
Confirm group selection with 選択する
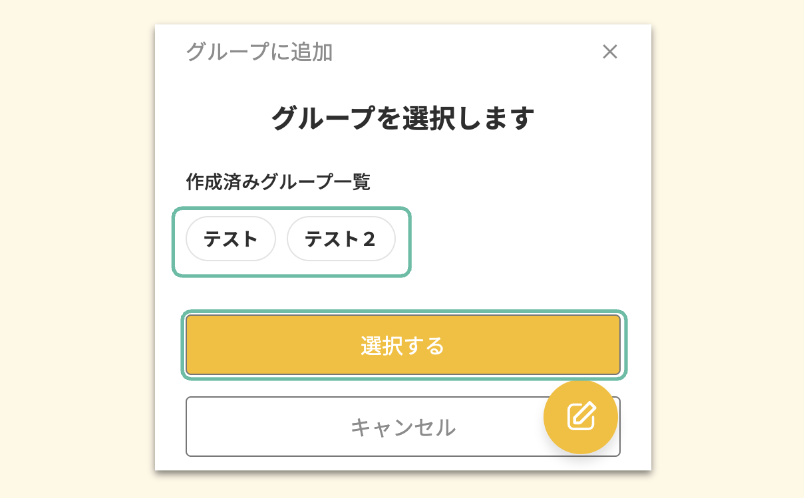point(403,346)
